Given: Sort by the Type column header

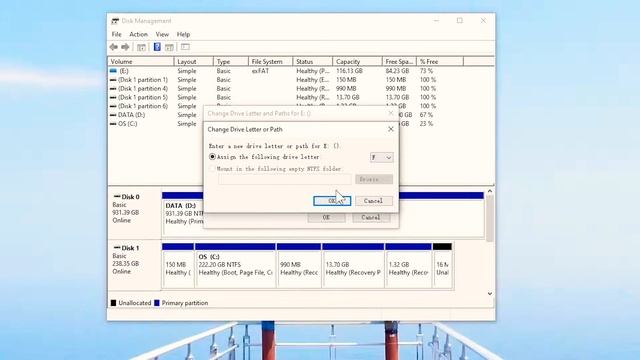Looking at the screenshot, I should pyautogui.click(x=231, y=62).
